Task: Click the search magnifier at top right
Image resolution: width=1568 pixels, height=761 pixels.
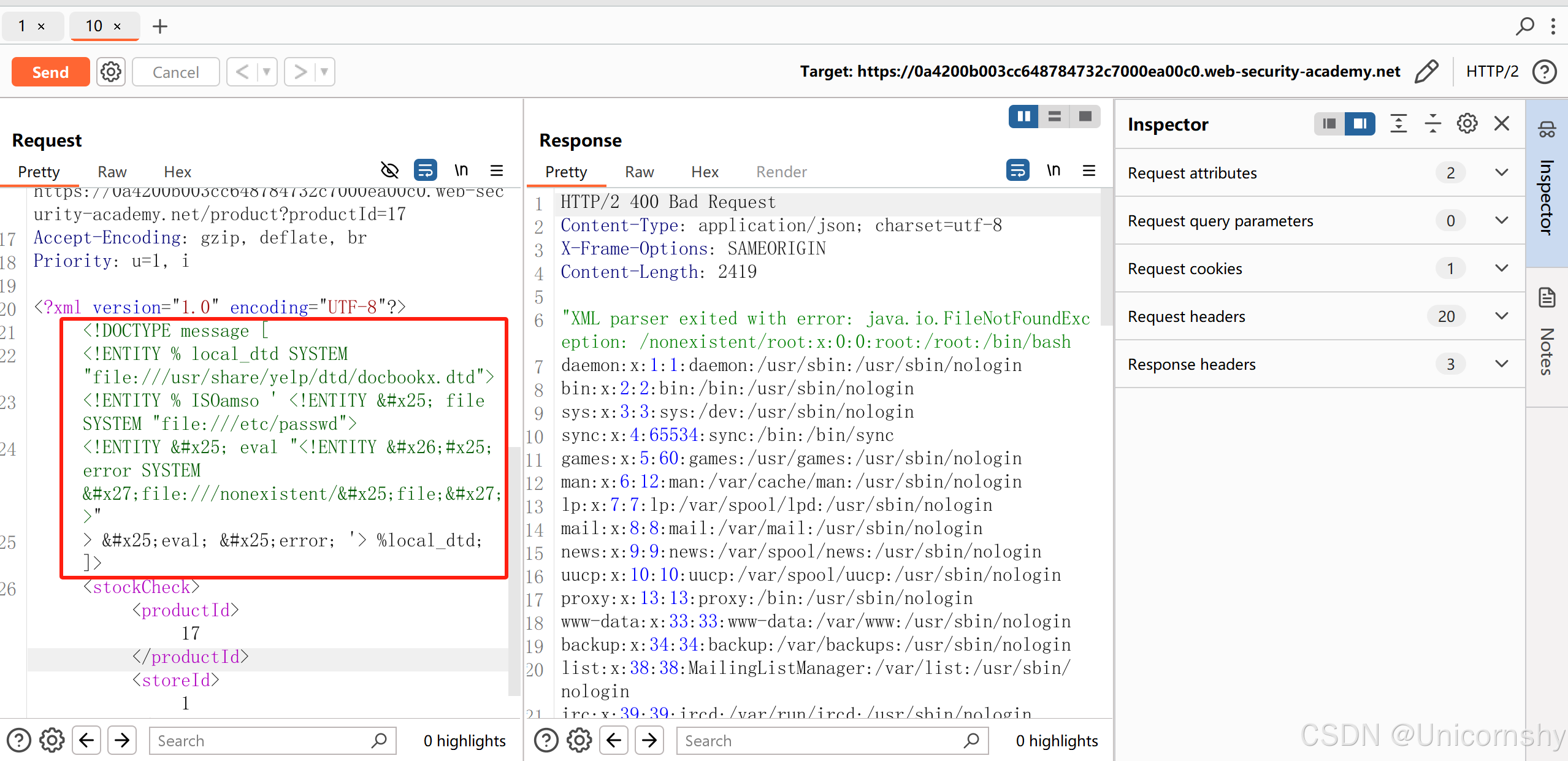Action: tap(1524, 26)
